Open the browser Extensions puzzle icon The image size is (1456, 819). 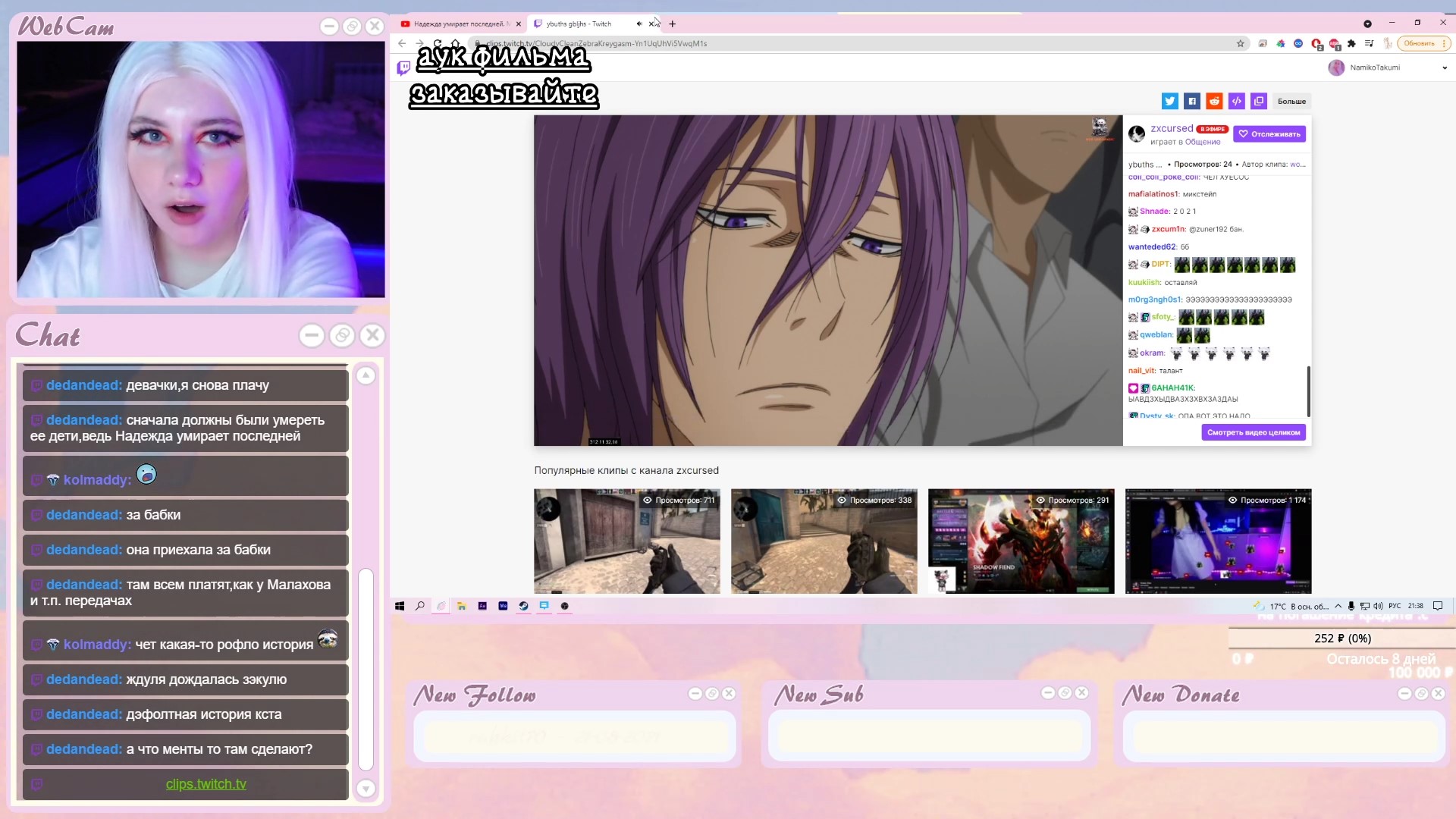[x=1351, y=43]
